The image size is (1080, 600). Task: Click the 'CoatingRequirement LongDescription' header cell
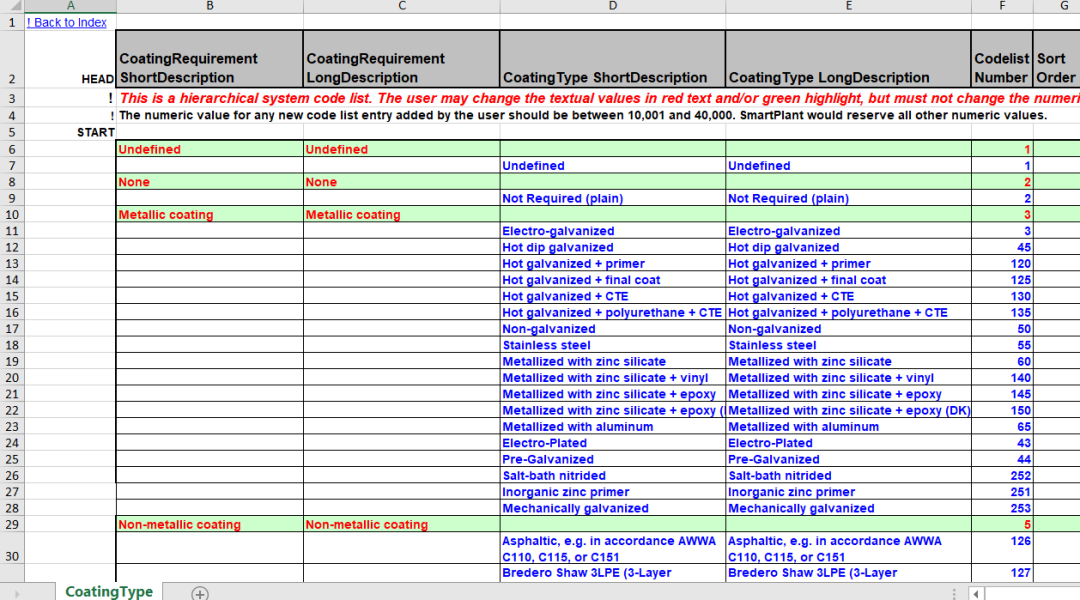point(402,59)
